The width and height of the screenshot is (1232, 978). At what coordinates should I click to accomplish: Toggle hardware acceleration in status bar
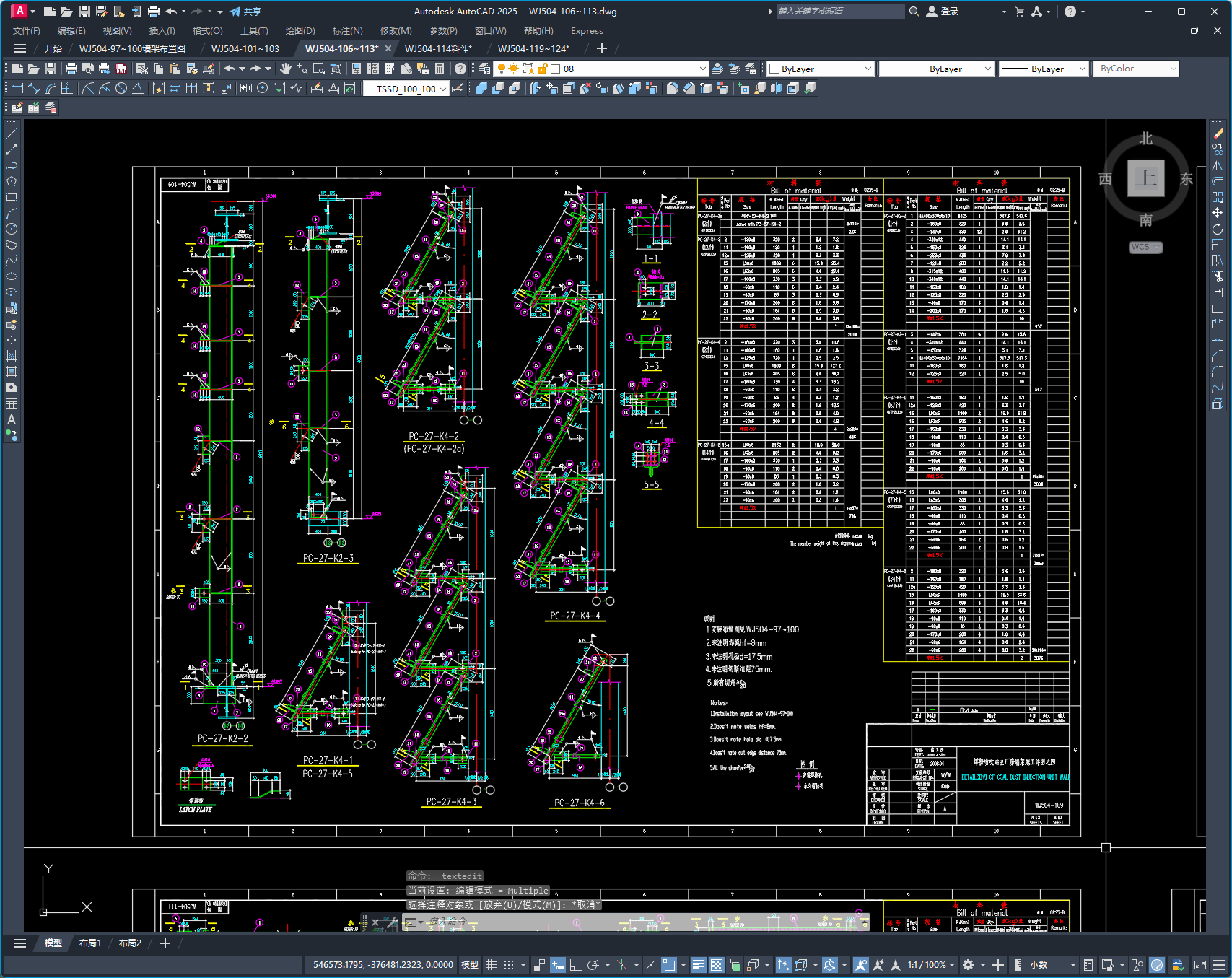[x=1157, y=964]
